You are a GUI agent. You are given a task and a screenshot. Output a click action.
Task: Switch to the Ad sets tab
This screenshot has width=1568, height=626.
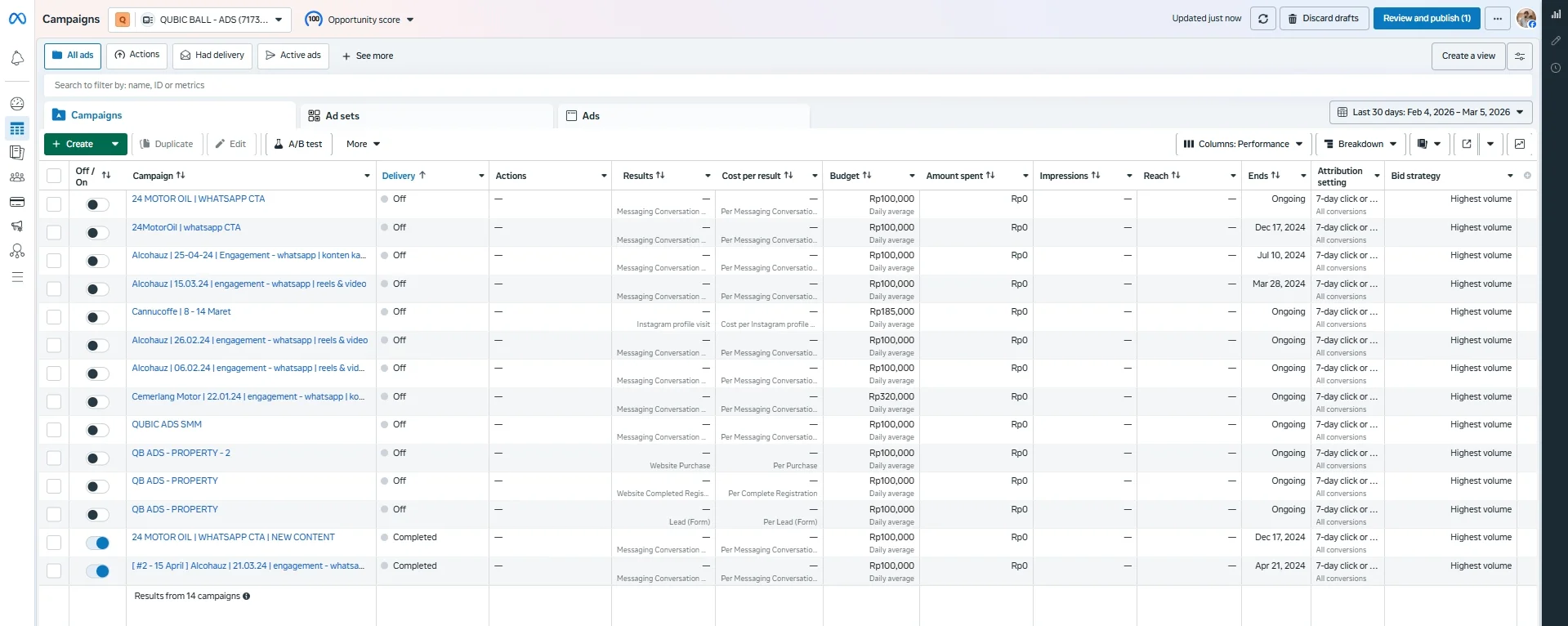coord(342,116)
